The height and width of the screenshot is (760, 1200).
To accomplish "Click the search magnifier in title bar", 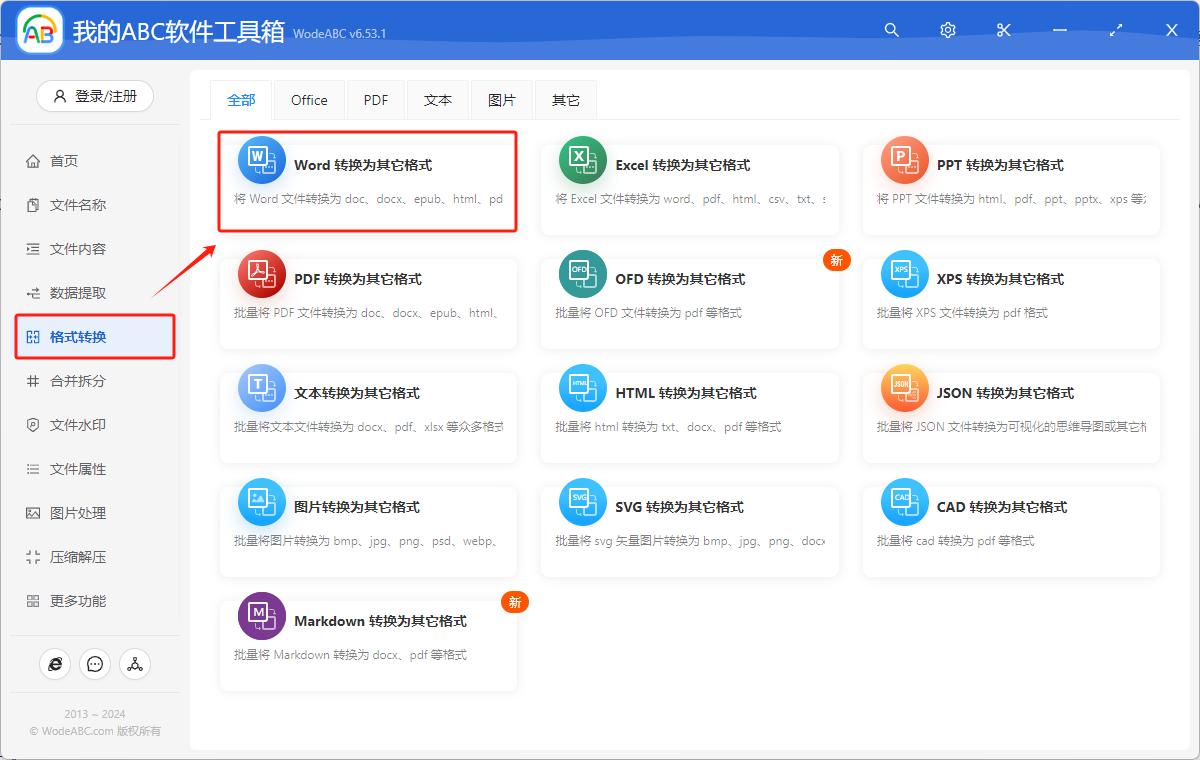I will click(891, 30).
